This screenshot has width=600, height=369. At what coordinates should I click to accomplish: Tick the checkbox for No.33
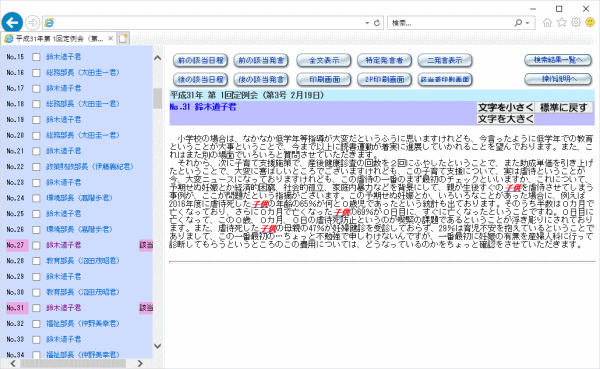coord(36,340)
